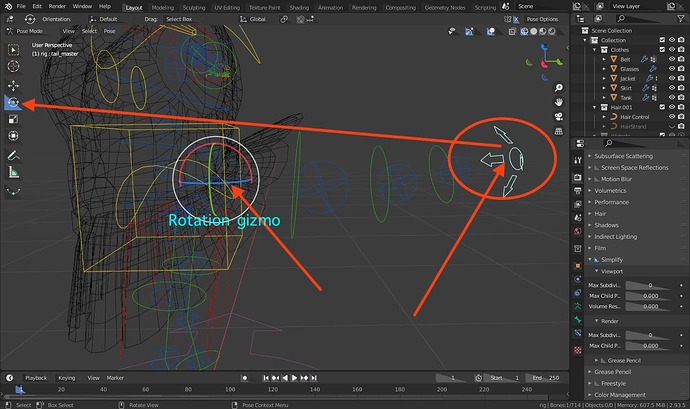Adjust Viewport Max Subdivision slider
The height and width of the screenshot is (409, 690).
tap(650, 285)
